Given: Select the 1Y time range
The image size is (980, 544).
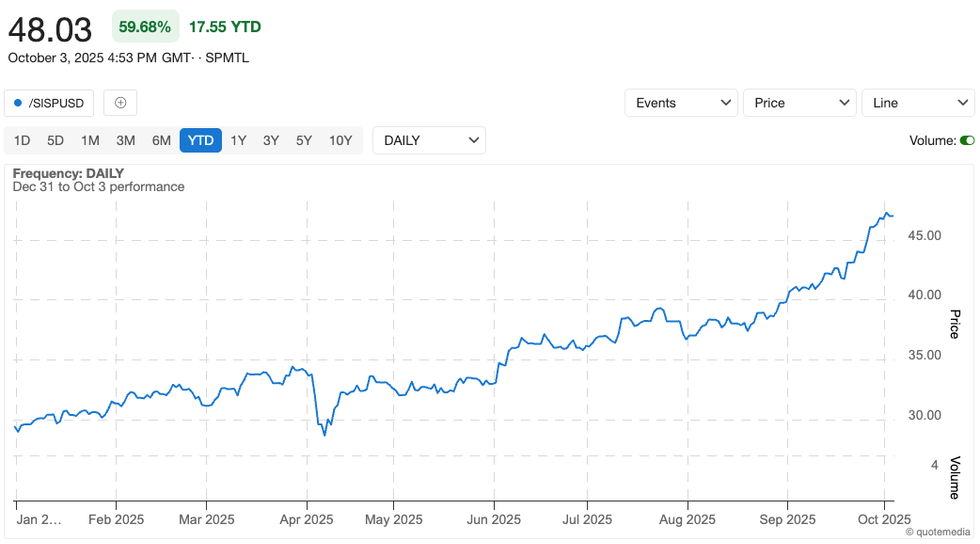Looking at the screenshot, I should pyautogui.click(x=238, y=140).
